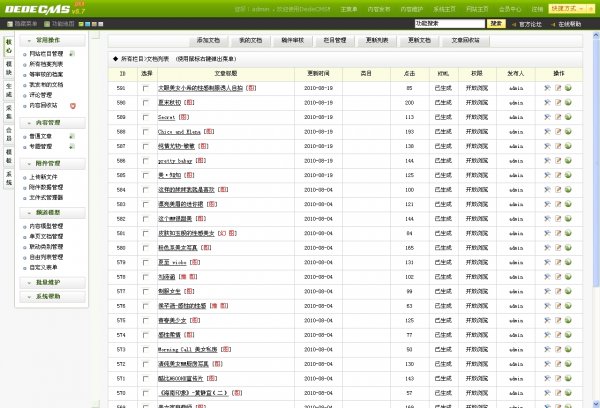
Task: Tick the checkbox for document ID 581
Action: tap(145, 233)
